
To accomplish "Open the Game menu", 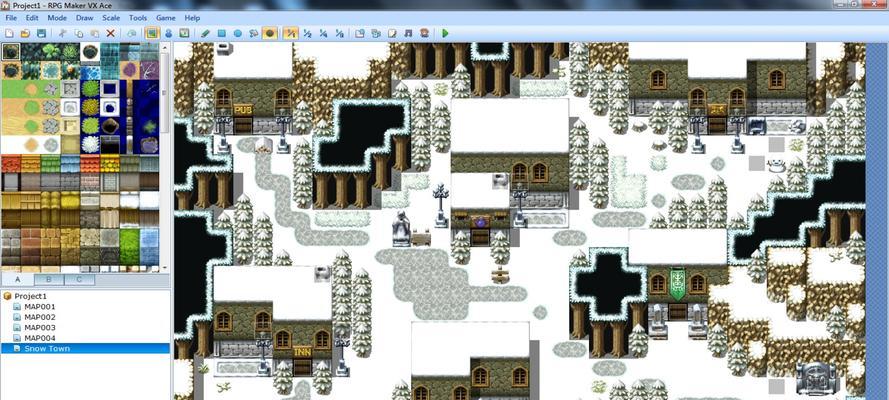I will 166,18.
